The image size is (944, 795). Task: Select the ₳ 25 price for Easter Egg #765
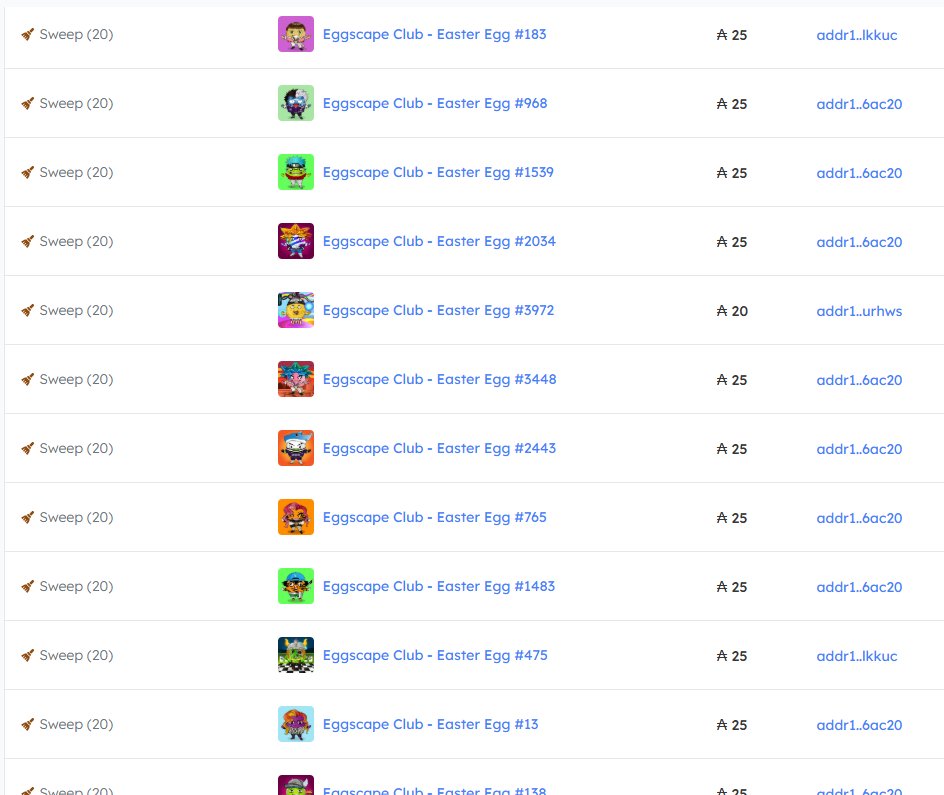pyautogui.click(x=732, y=518)
